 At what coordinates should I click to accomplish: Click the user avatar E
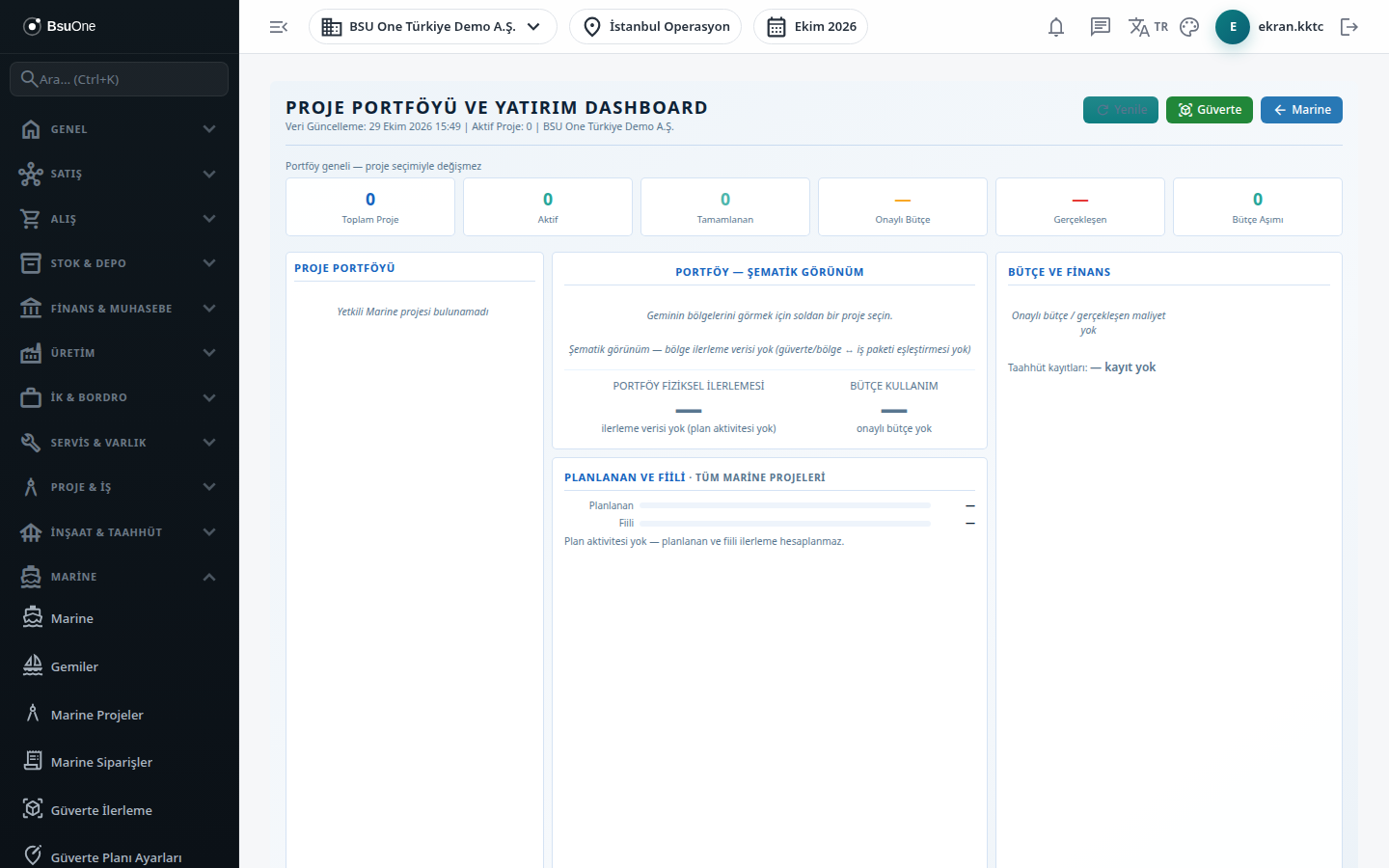1233,27
